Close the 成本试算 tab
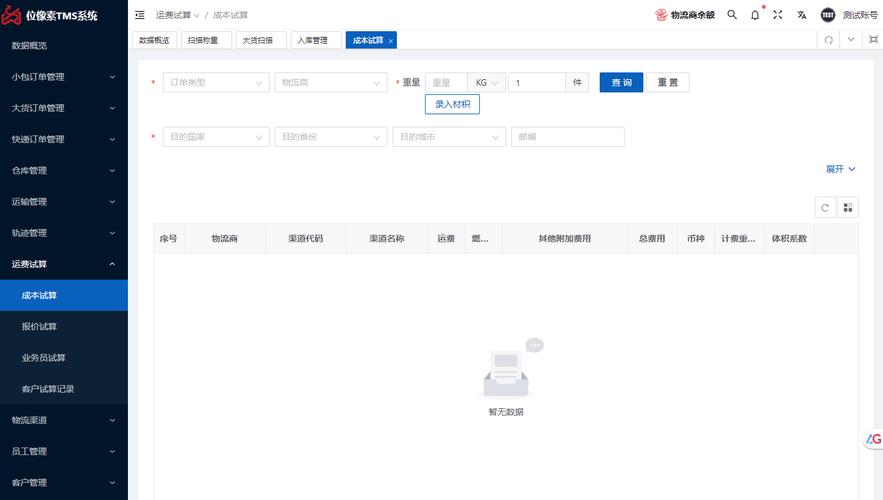 pos(390,41)
